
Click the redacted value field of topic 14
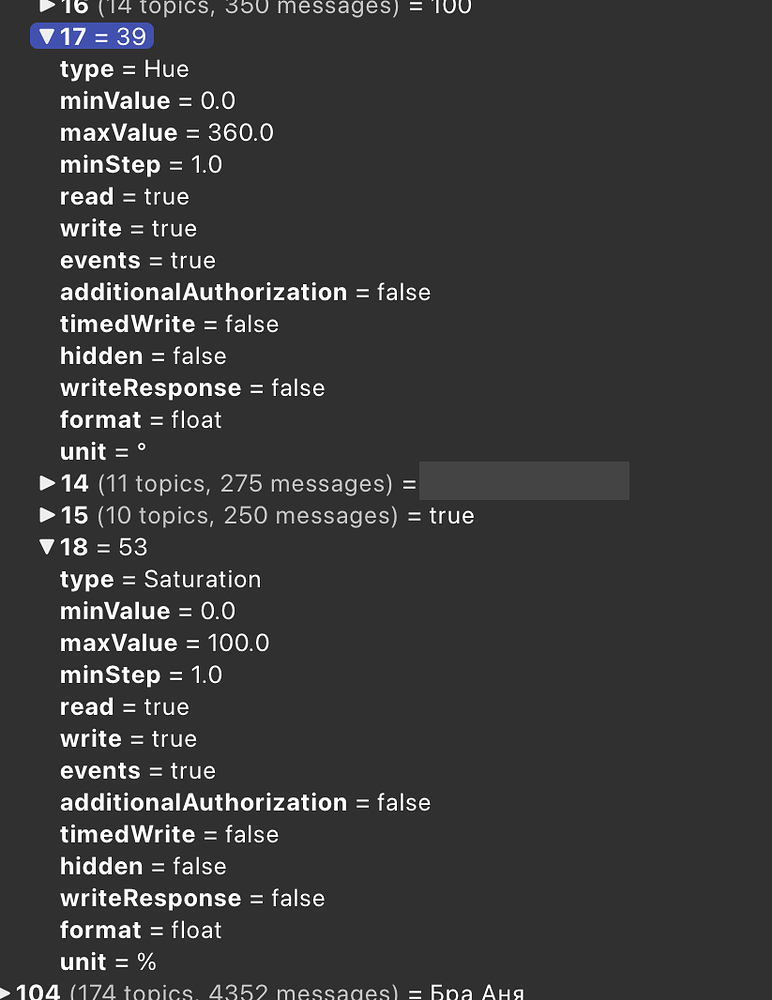coord(525,481)
